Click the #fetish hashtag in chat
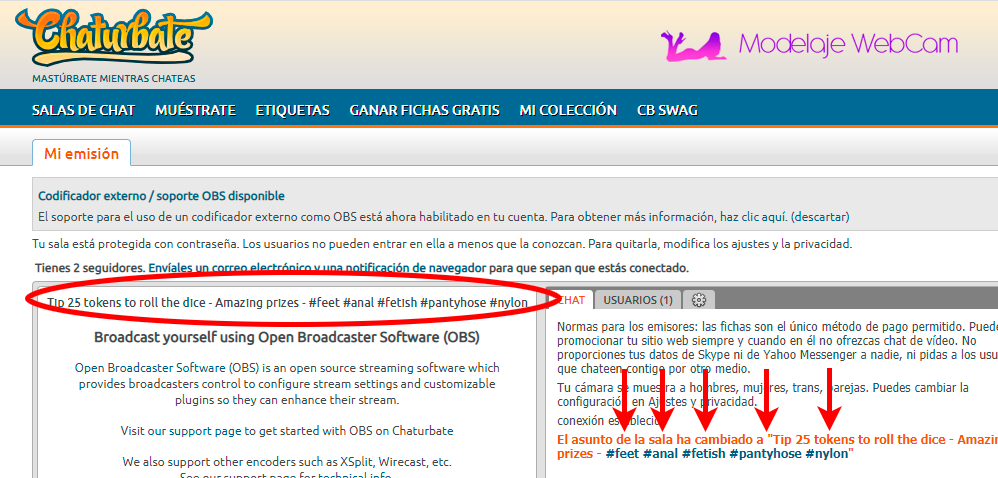The image size is (998, 478). click(703, 454)
